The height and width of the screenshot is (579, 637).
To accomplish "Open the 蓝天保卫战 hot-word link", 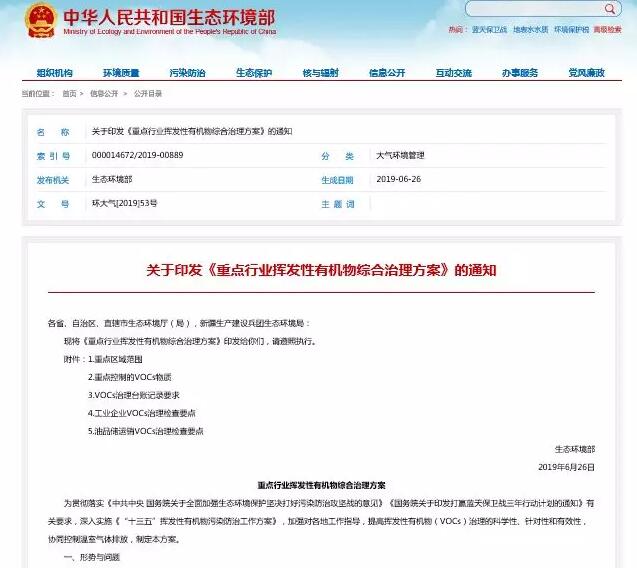I will coord(489,30).
